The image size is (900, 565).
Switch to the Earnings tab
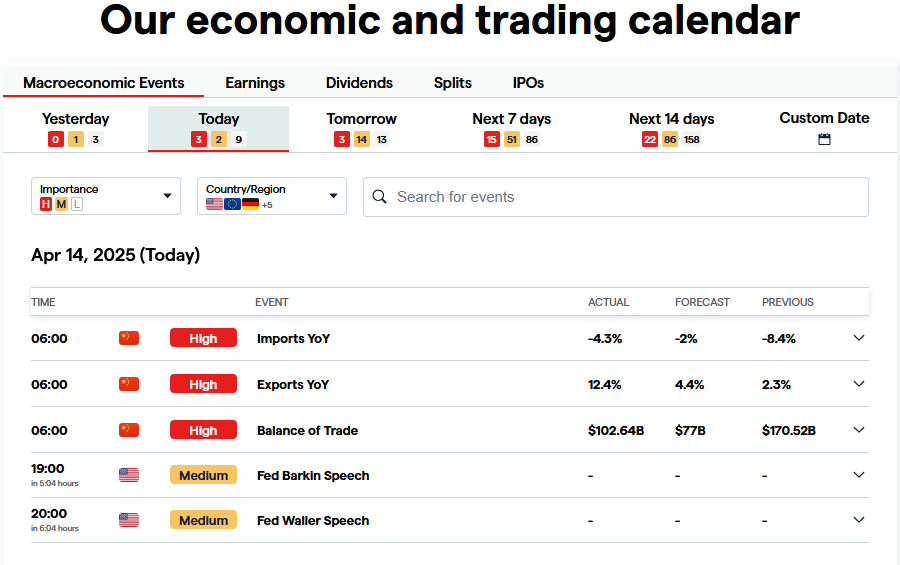[x=255, y=83]
